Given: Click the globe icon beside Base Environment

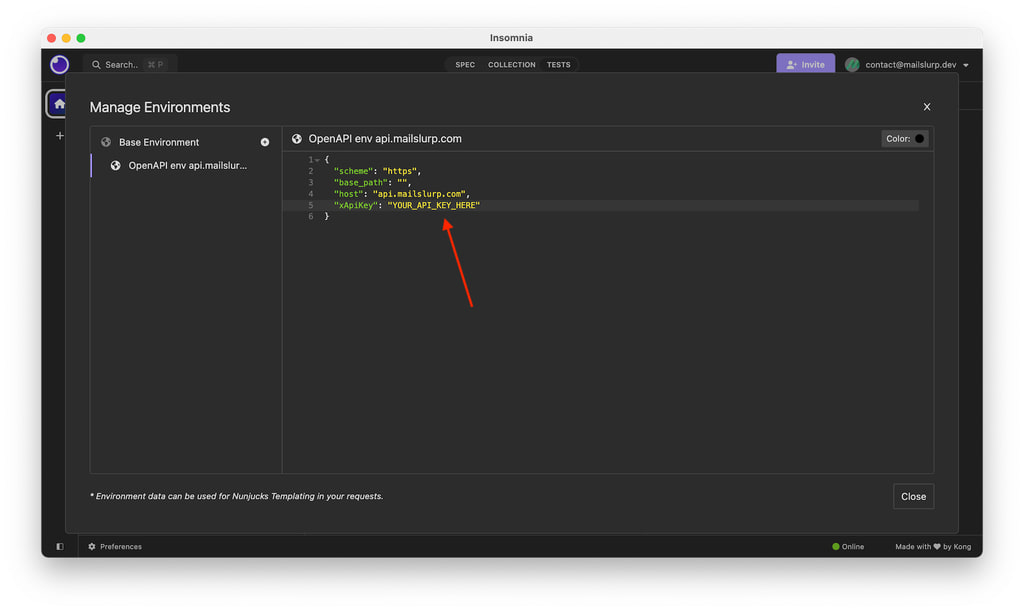Looking at the screenshot, I should click(x=106, y=142).
